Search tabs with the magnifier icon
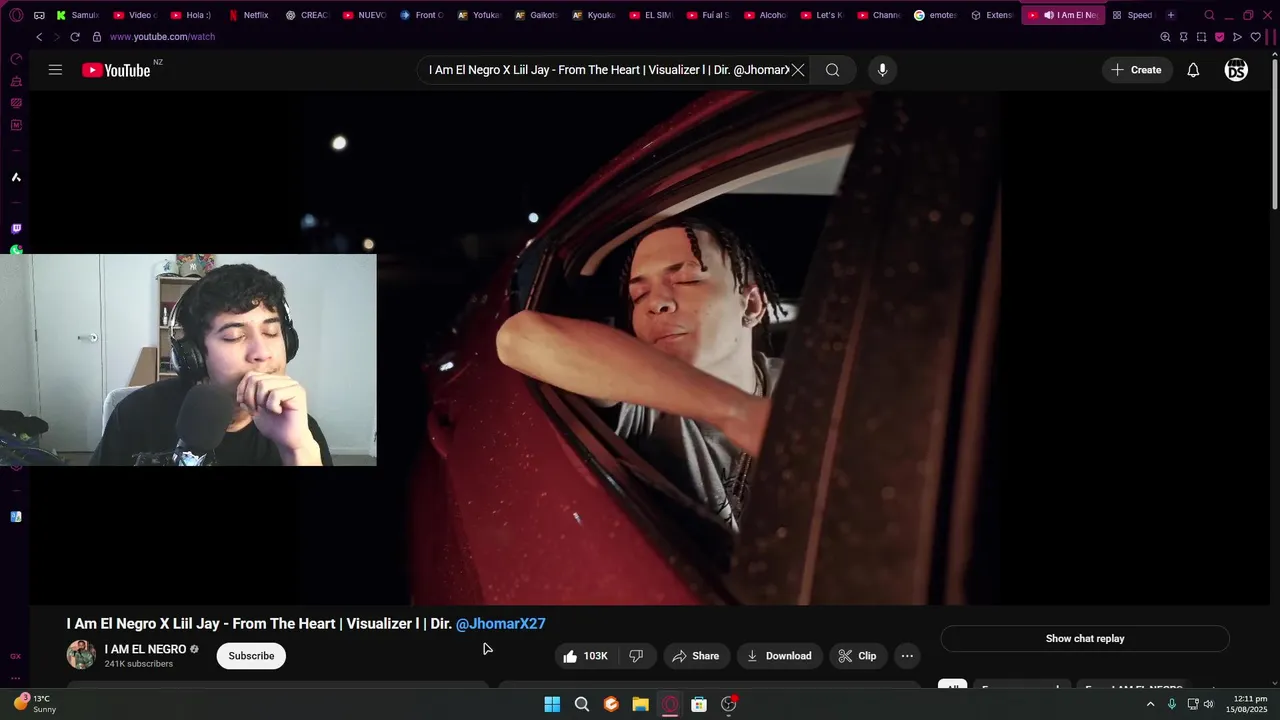 click(x=1209, y=15)
